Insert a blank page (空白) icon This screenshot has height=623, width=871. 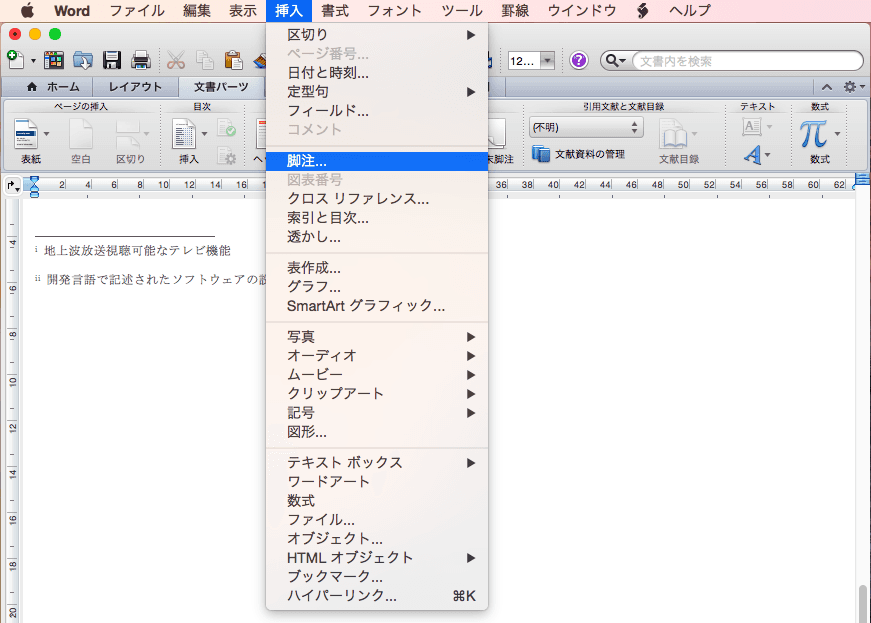point(81,134)
